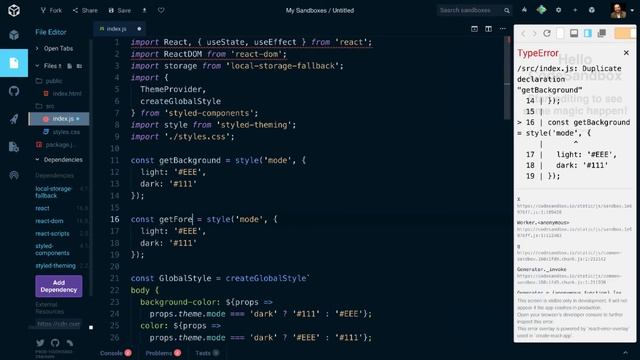Click the external resource URL field
The image size is (640, 360).
[58, 324]
